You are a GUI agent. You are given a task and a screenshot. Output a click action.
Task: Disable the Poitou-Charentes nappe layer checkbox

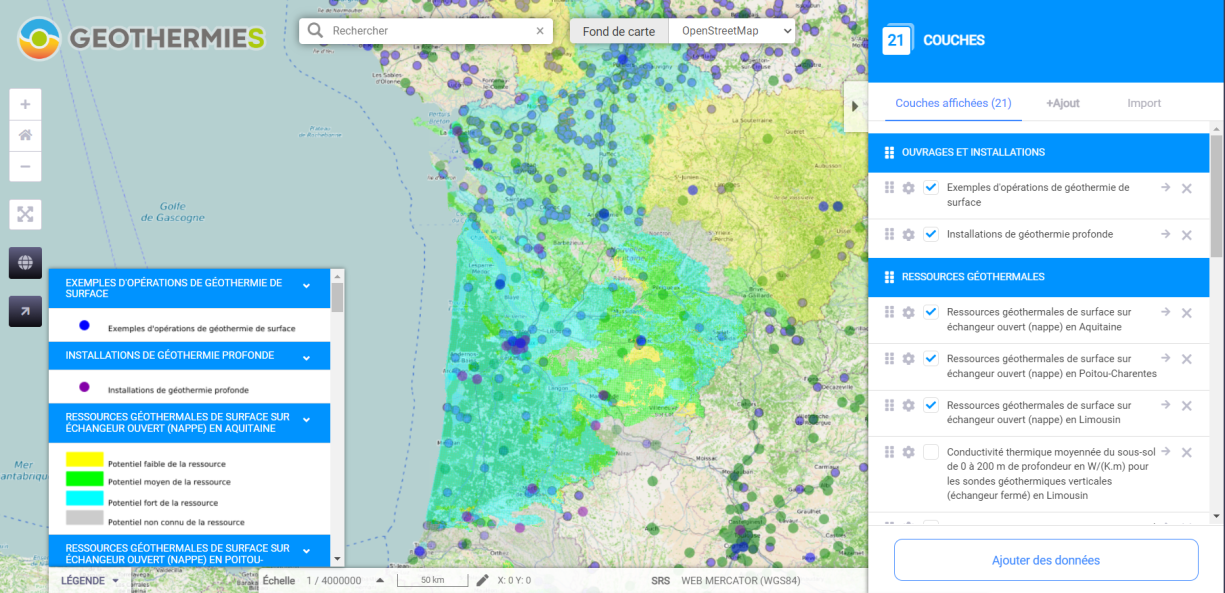(931, 359)
